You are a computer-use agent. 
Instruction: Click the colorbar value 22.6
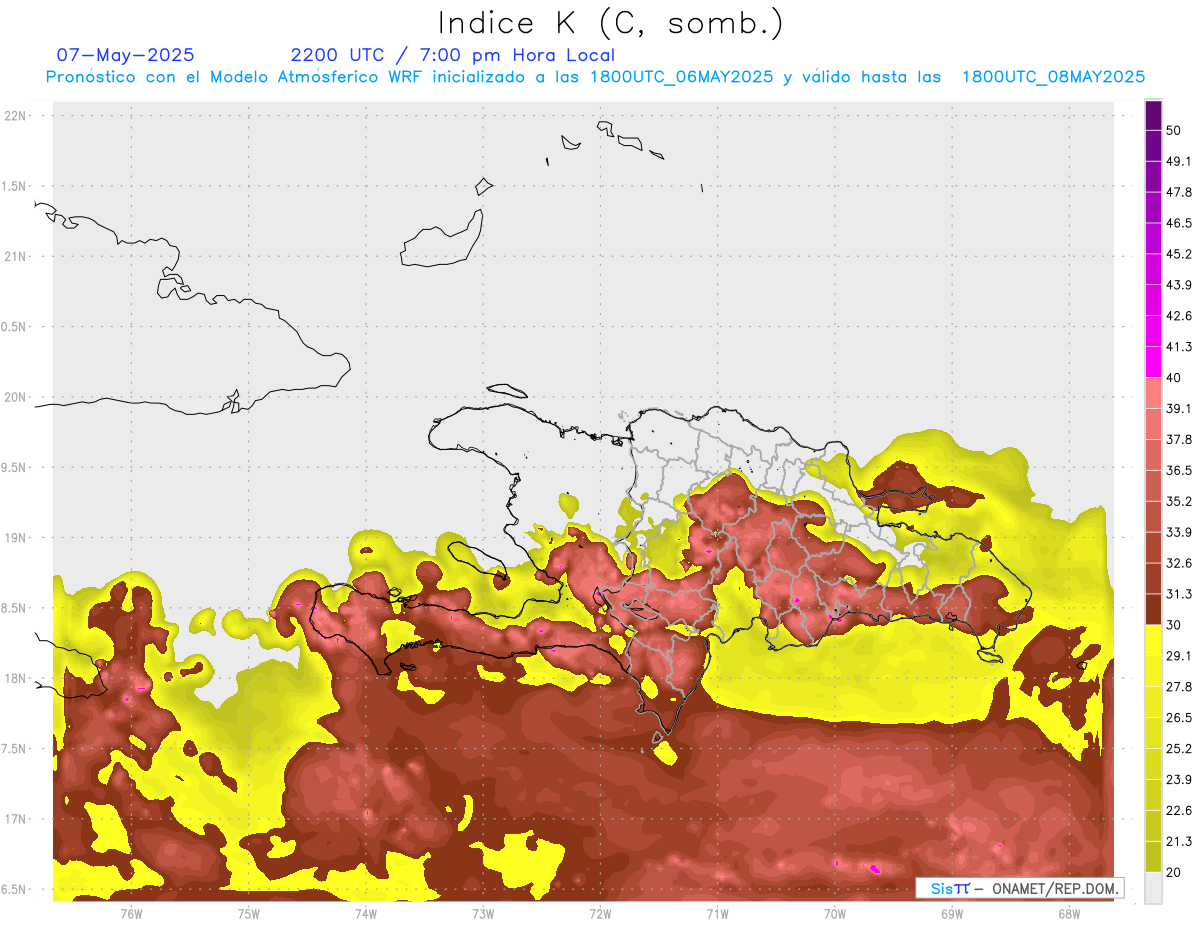coord(1178,810)
